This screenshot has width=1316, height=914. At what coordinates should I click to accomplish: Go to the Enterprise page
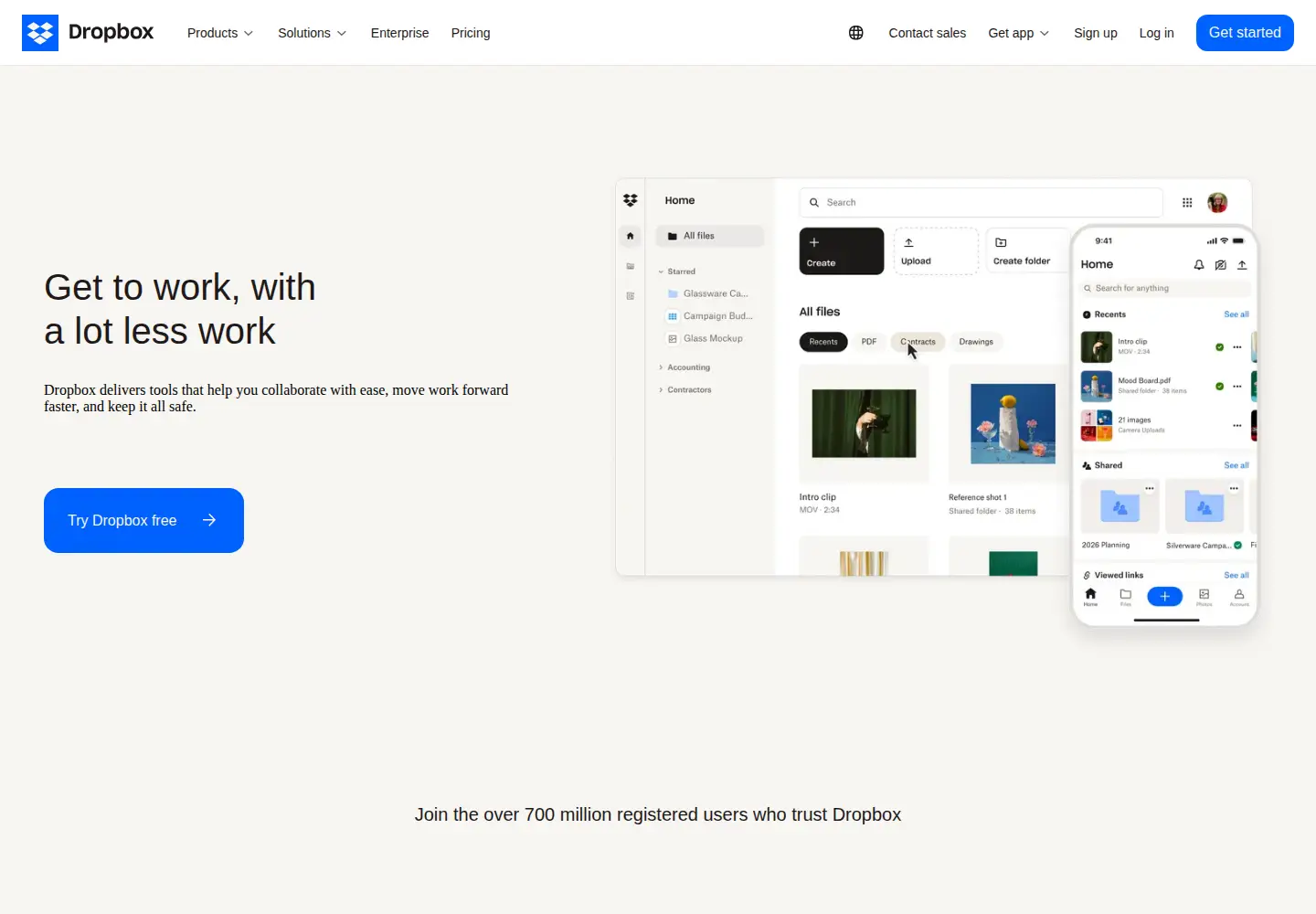tap(399, 33)
